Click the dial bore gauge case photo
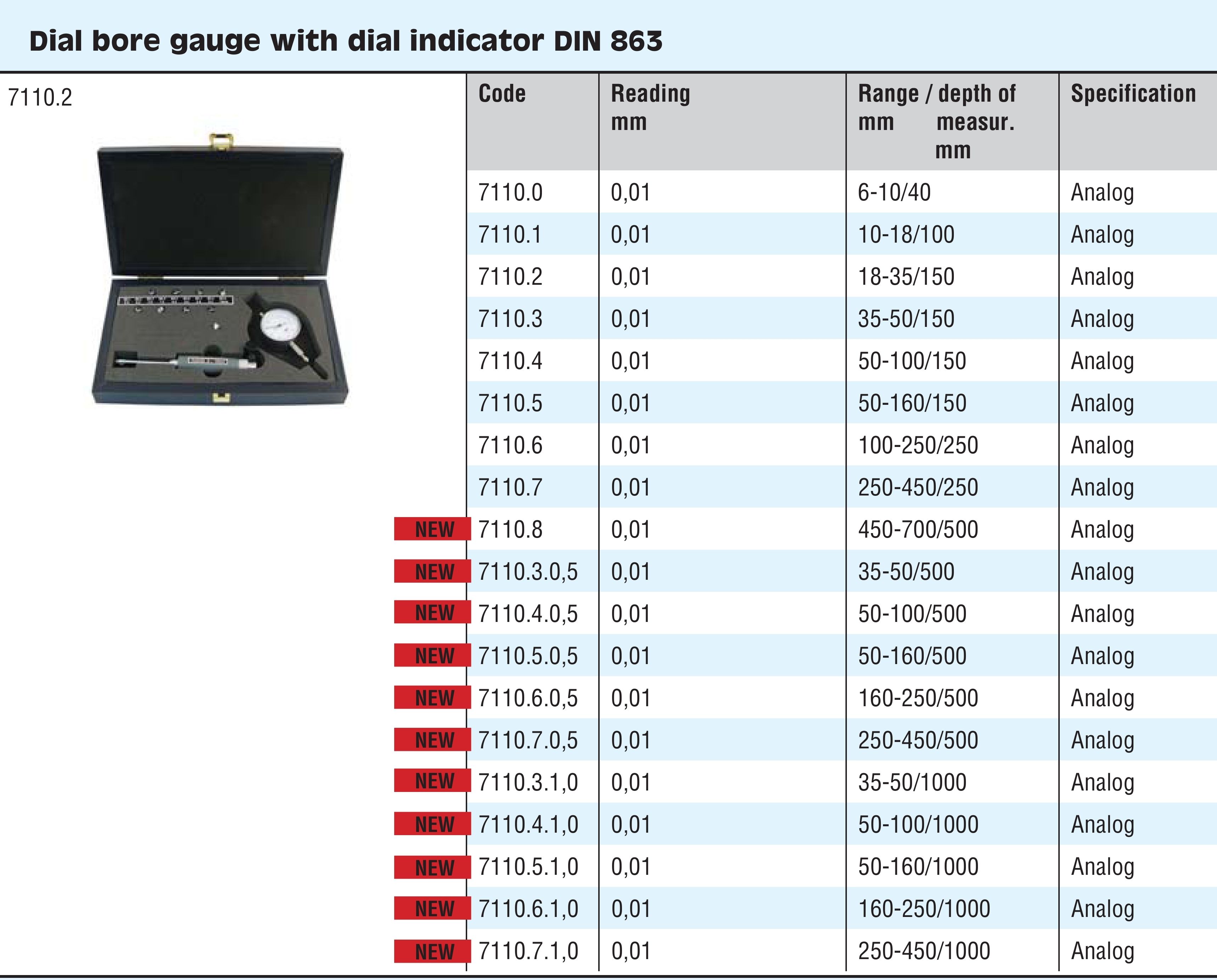Screen dimensions: 1217x980 pos(220,271)
